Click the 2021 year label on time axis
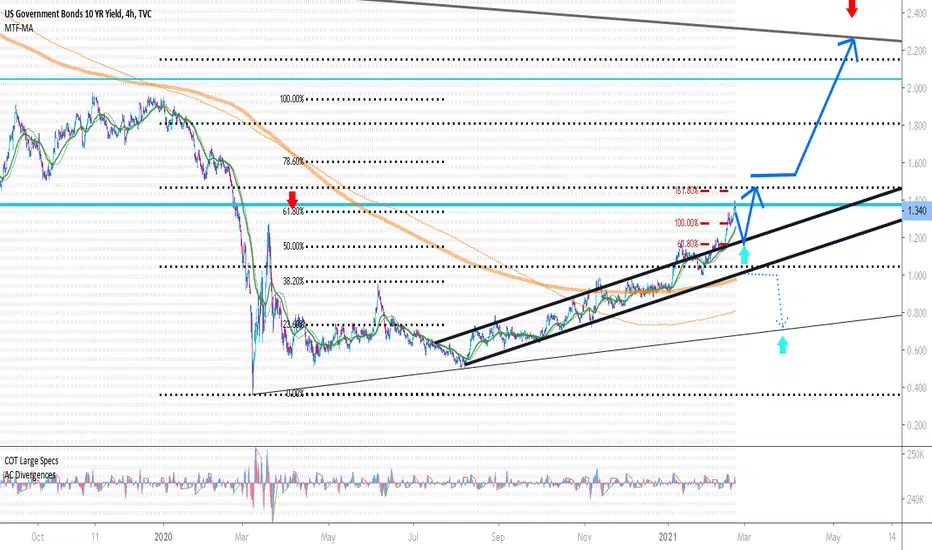 coord(668,537)
